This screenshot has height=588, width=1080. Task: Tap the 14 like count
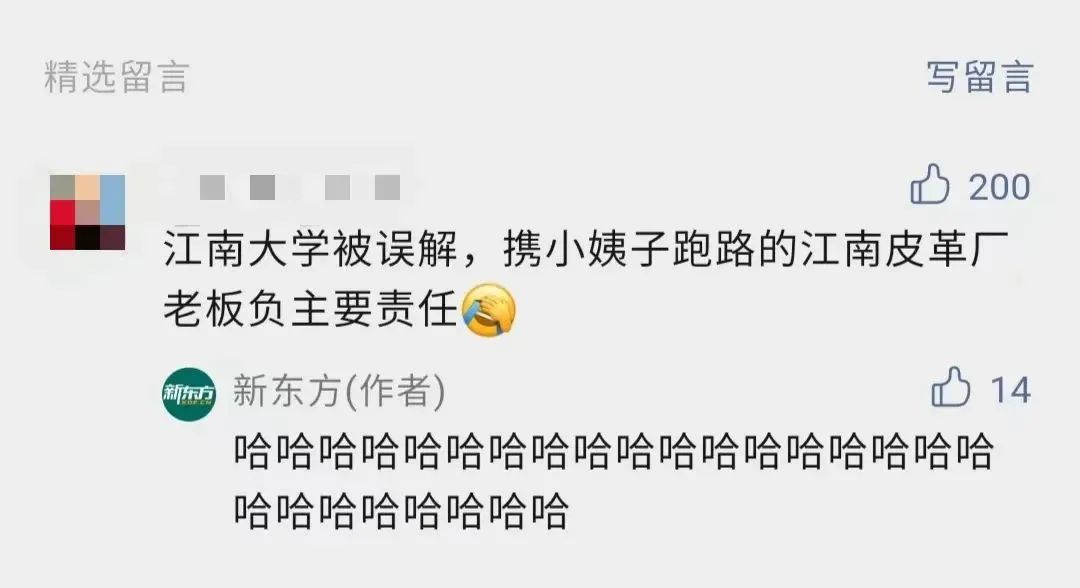(1010, 390)
